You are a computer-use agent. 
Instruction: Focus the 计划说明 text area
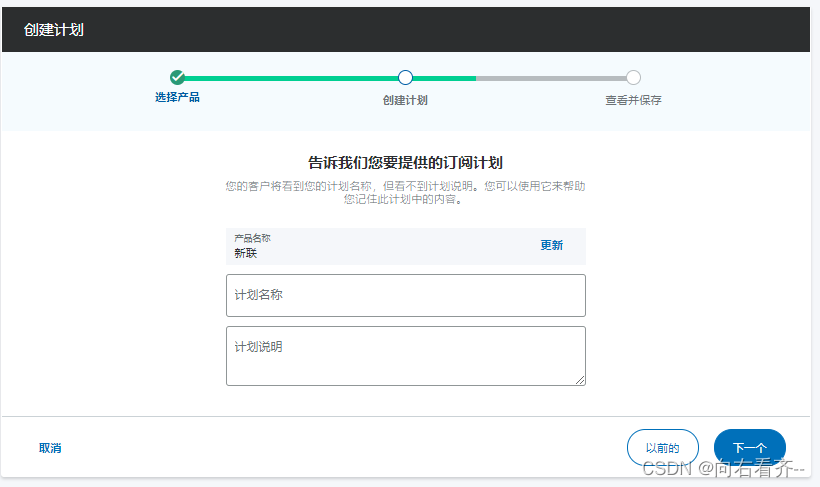(406, 356)
